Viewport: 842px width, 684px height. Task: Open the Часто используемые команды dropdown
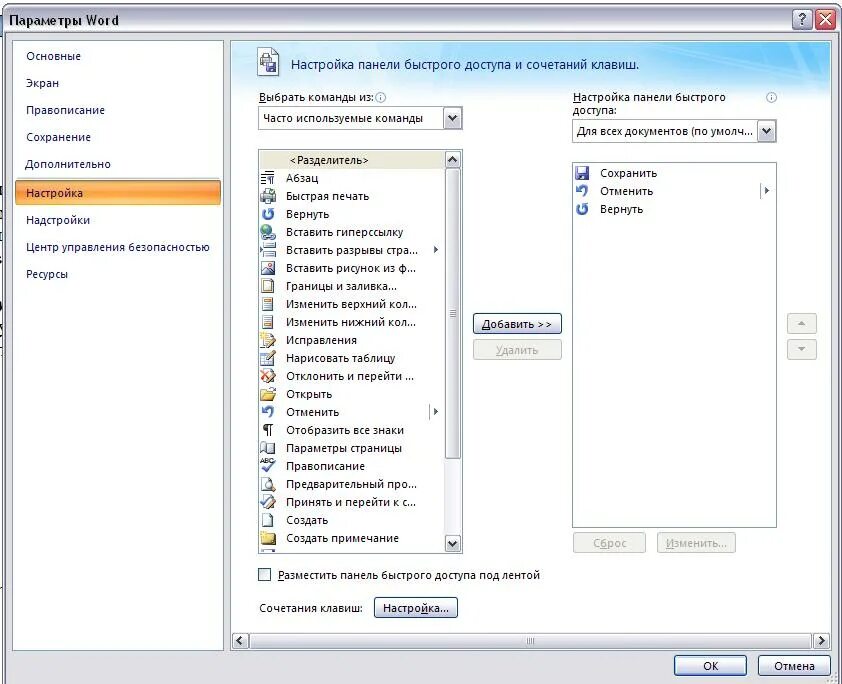point(453,118)
